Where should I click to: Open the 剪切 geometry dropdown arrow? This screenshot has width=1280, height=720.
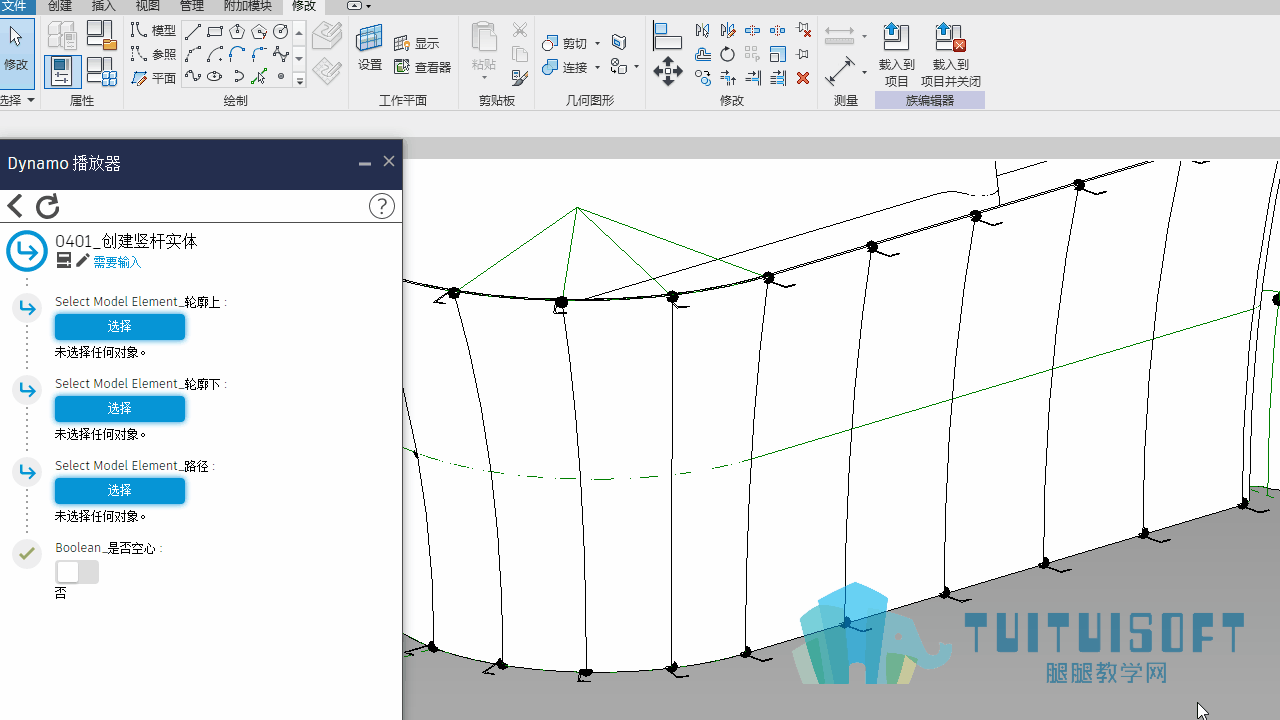pyautogui.click(x=597, y=43)
